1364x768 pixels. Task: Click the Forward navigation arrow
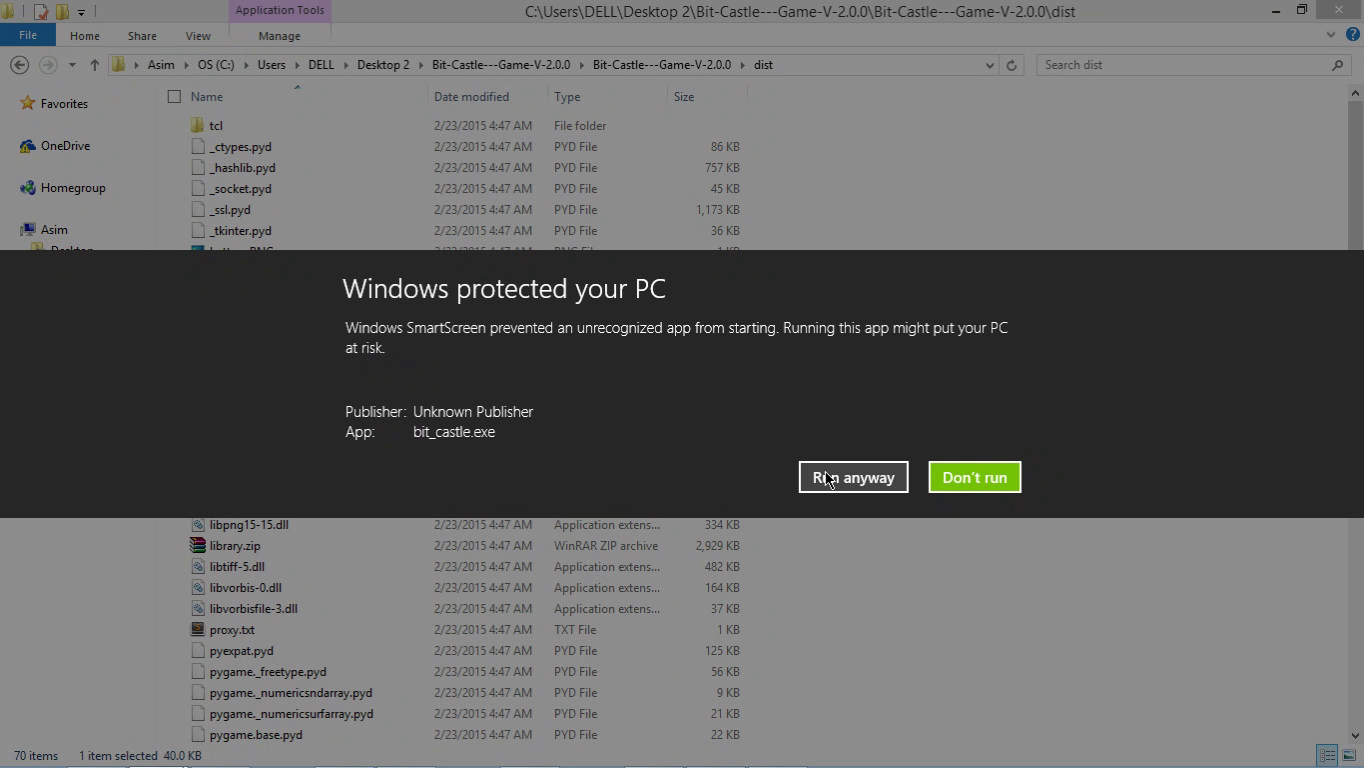pyautogui.click(x=47, y=65)
